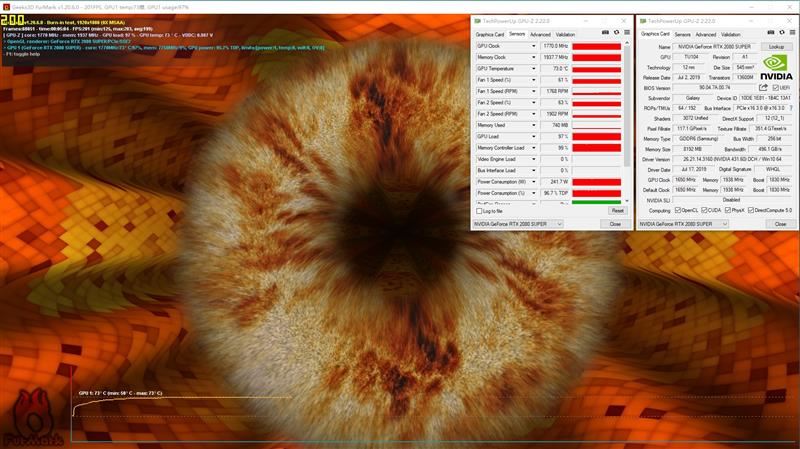The image size is (800, 449).
Task: Open Sensors tab in Graphics Card window
Action: pos(682,34)
